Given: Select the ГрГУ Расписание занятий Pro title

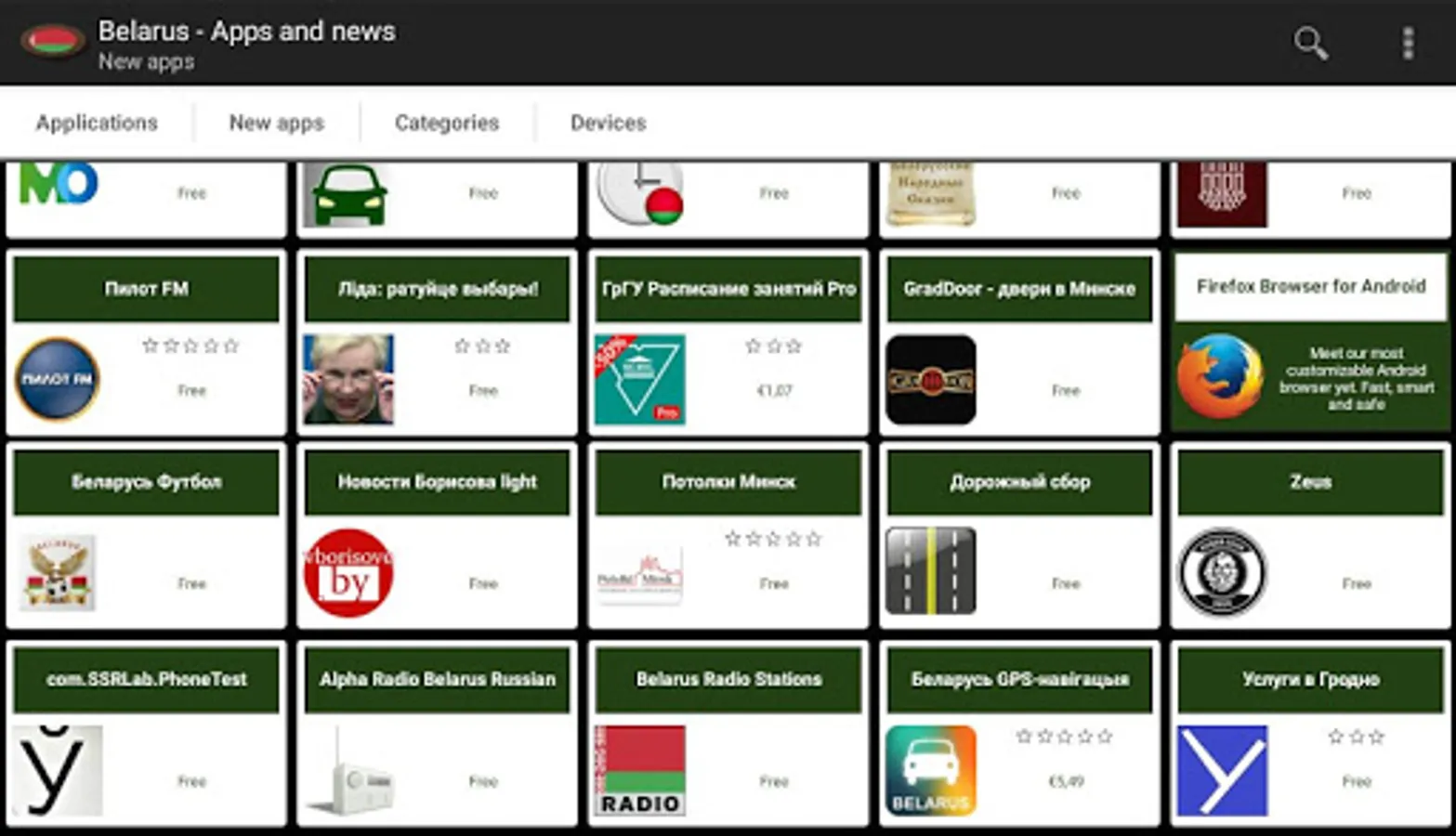Looking at the screenshot, I should 728,289.
